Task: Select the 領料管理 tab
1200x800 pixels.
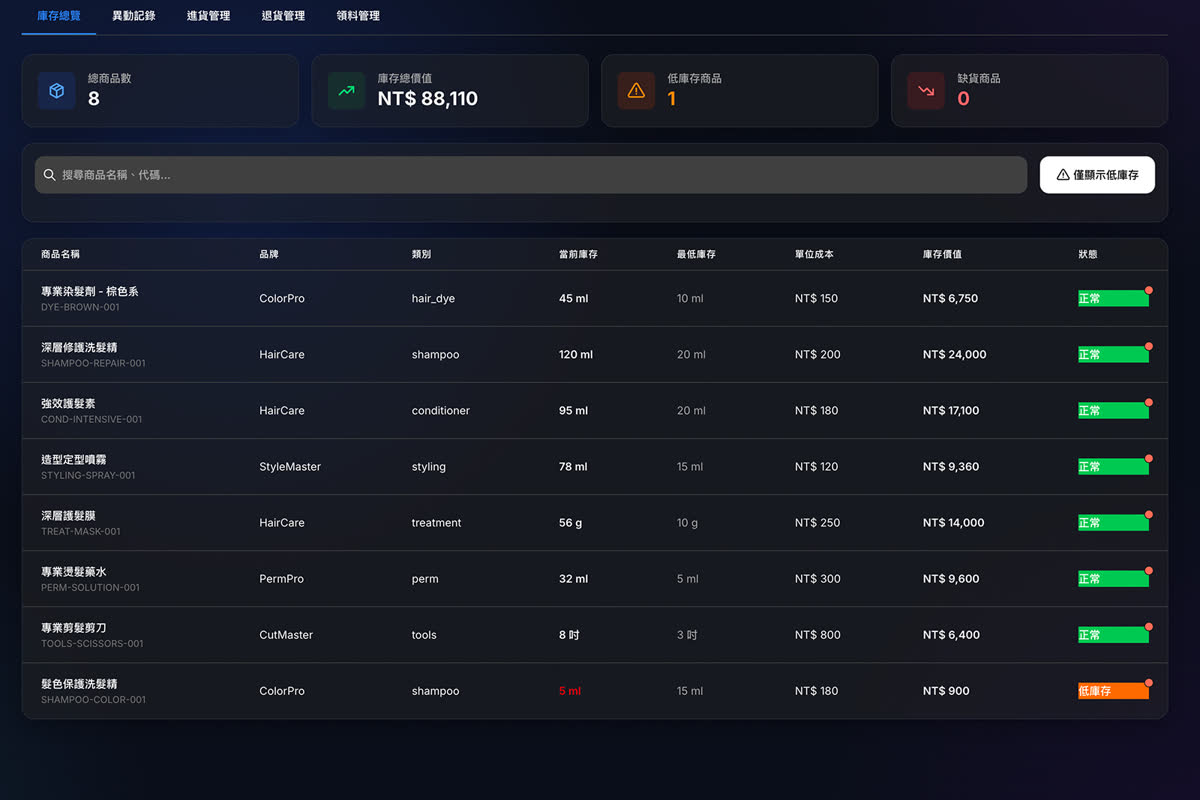Action: (358, 16)
